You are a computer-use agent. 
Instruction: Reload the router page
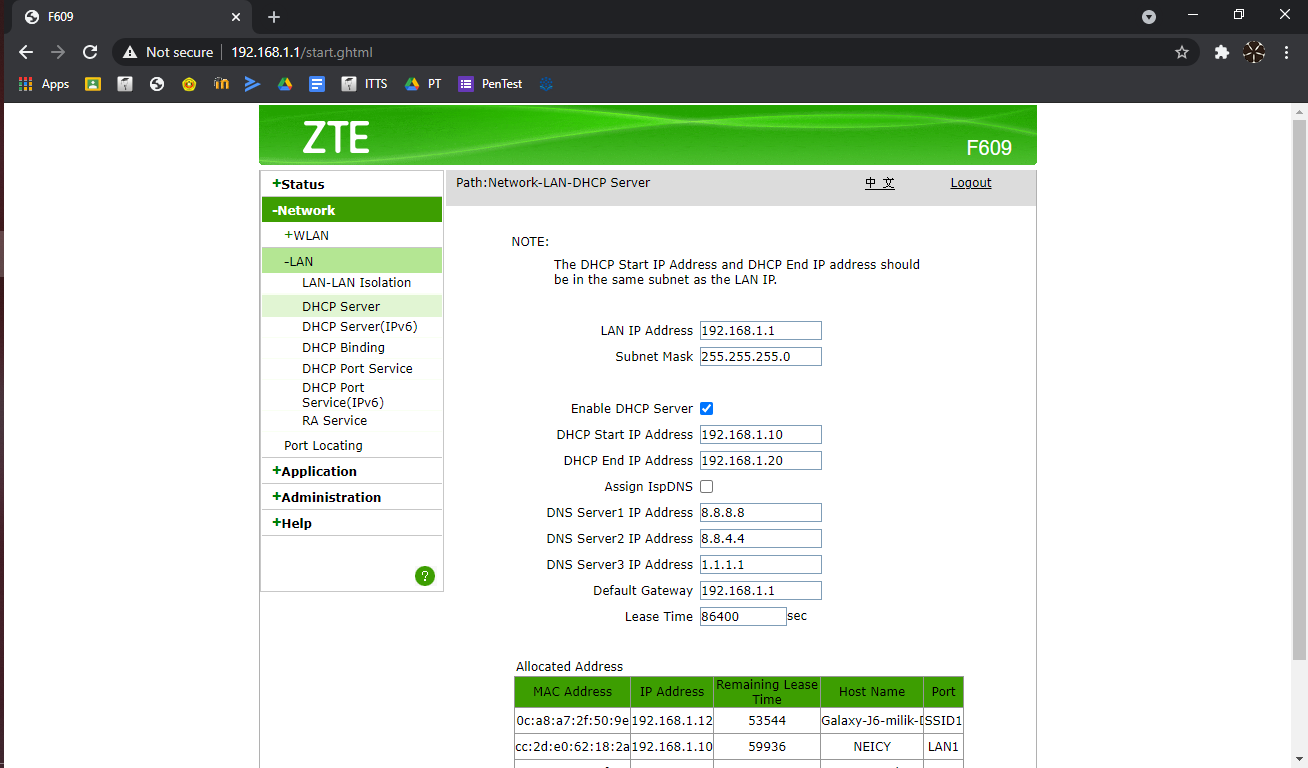click(90, 52)
